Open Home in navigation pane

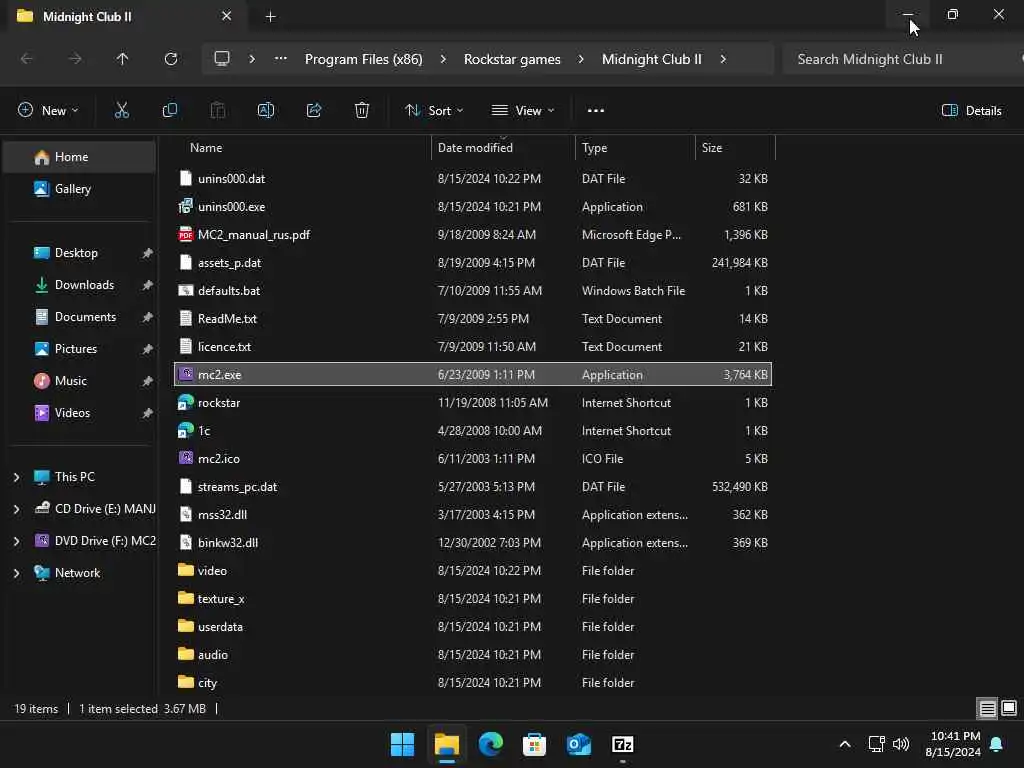pos(79,157)
